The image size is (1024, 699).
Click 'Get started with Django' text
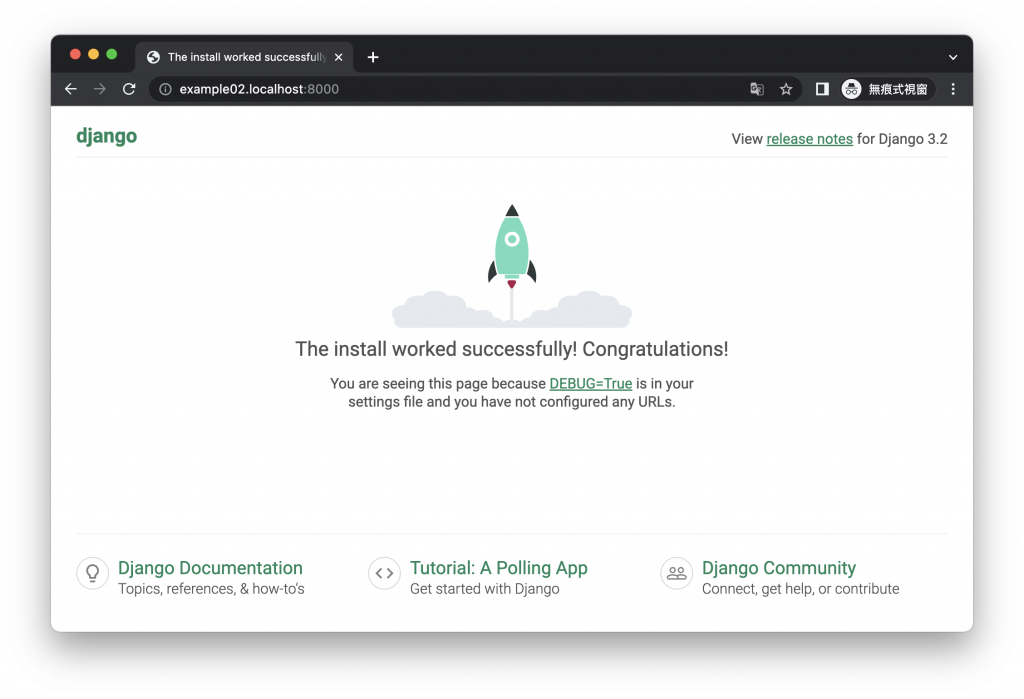click(485, 589)
